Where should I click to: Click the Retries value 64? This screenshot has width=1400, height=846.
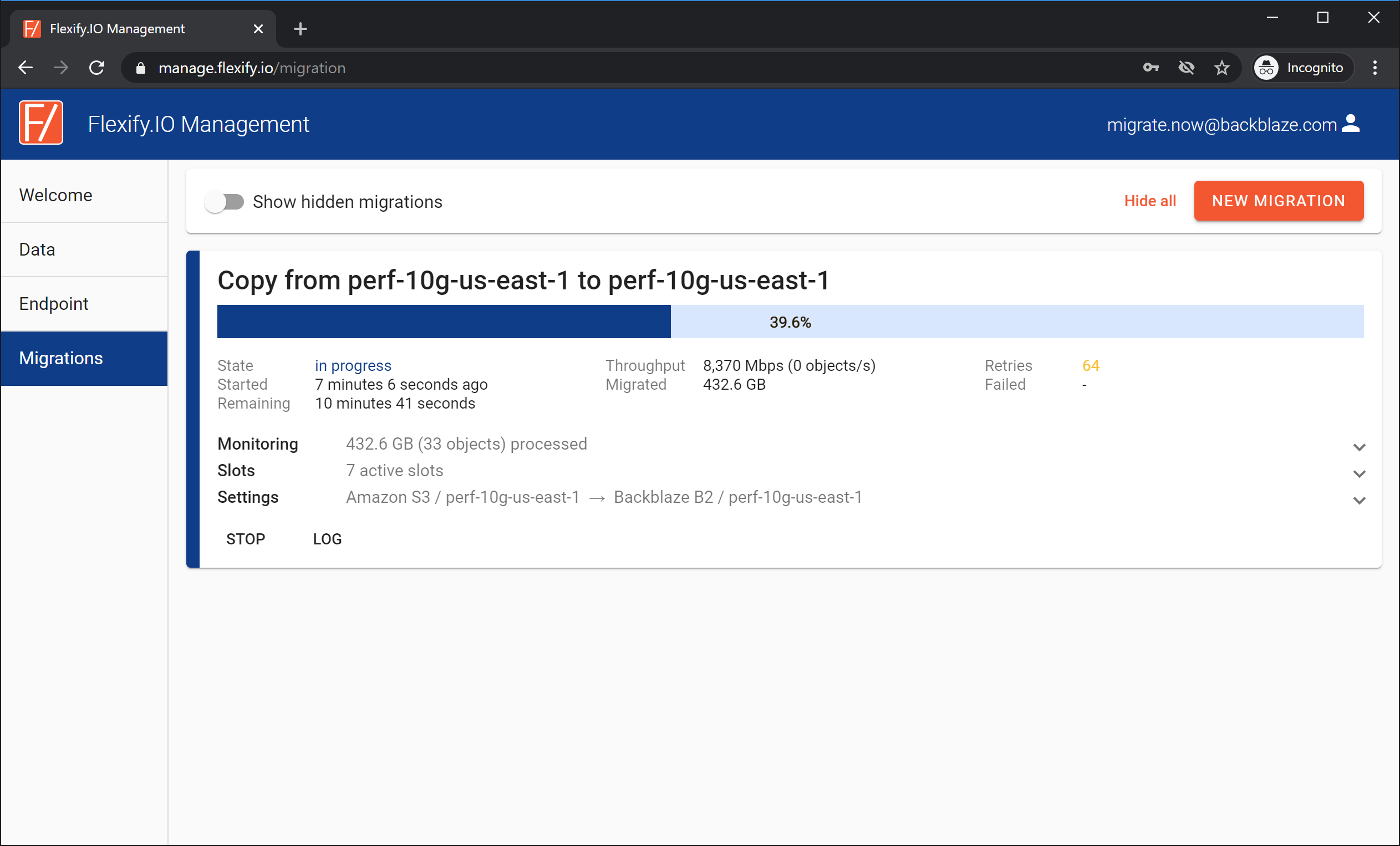(x=1091, y=365)
